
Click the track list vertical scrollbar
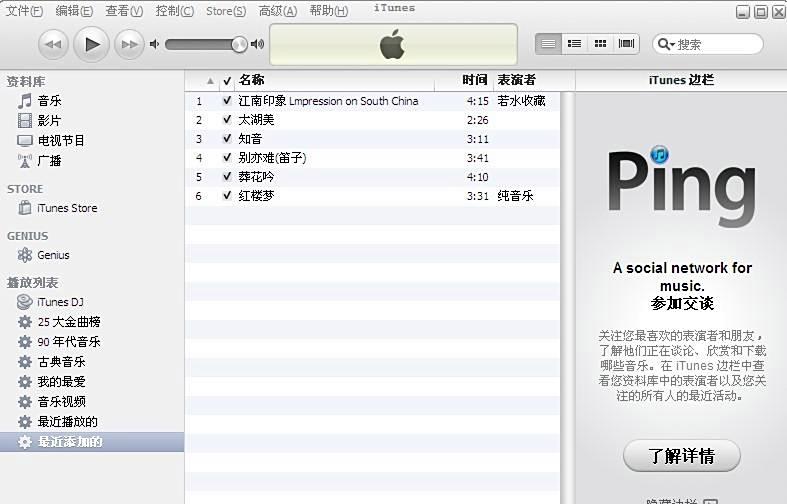567,298
